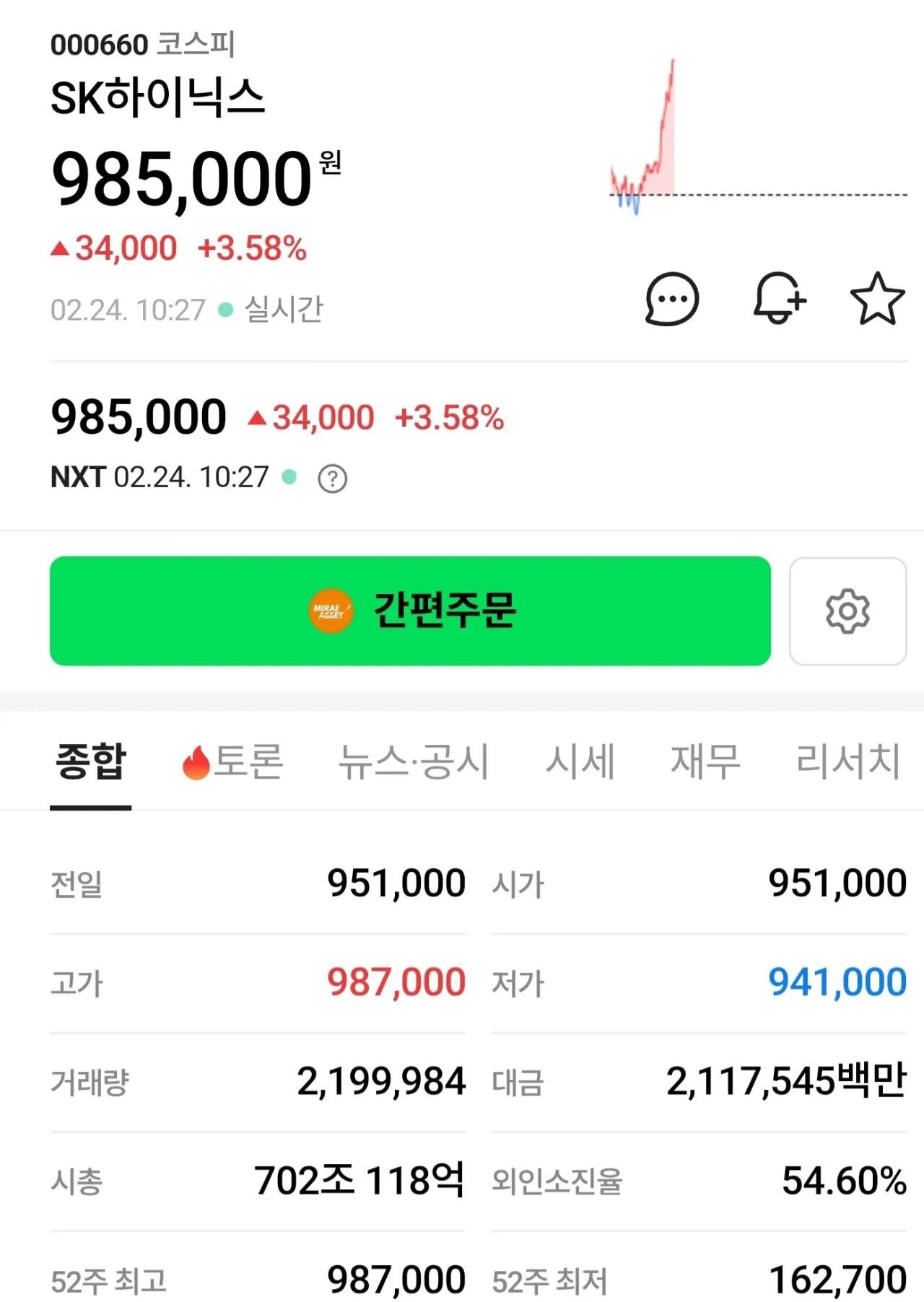Screen dimensions: 924x1302
Task: Switch to the 리서치 tab
Action: (847, 761)
